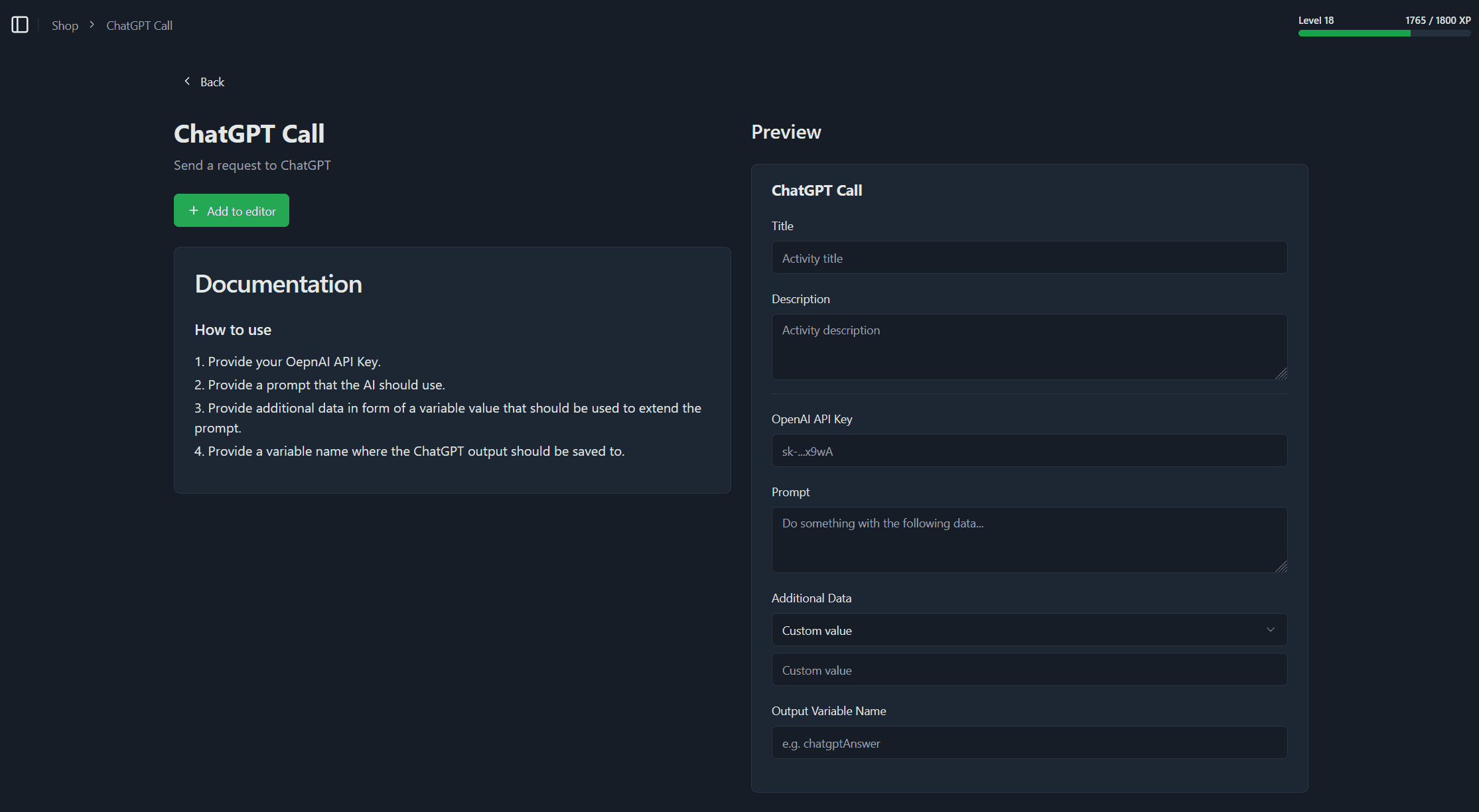Grab the Prompt textarea resize handle
Image resolution: width=1479 pixels, height=812 pixels.
tap(1281, 567)
